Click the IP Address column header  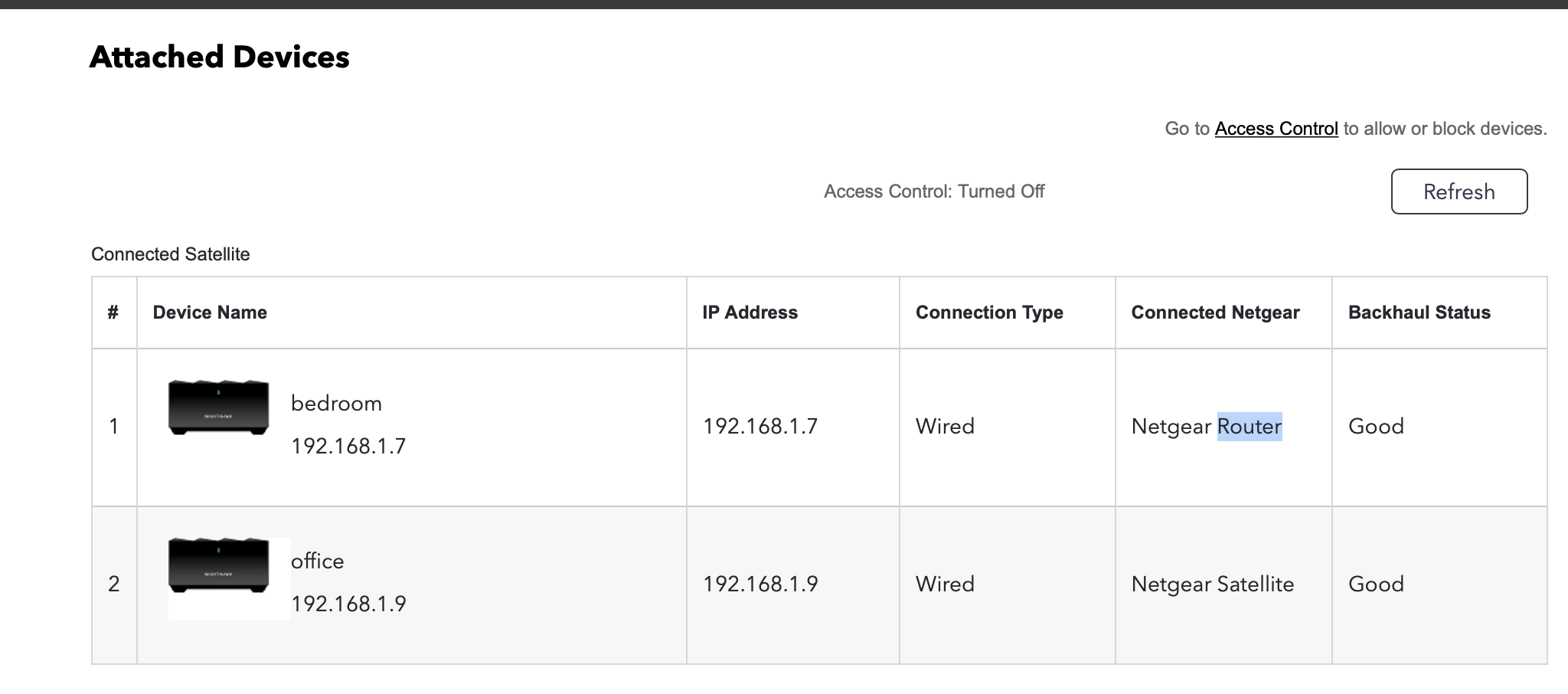click(x=750, y=313)
